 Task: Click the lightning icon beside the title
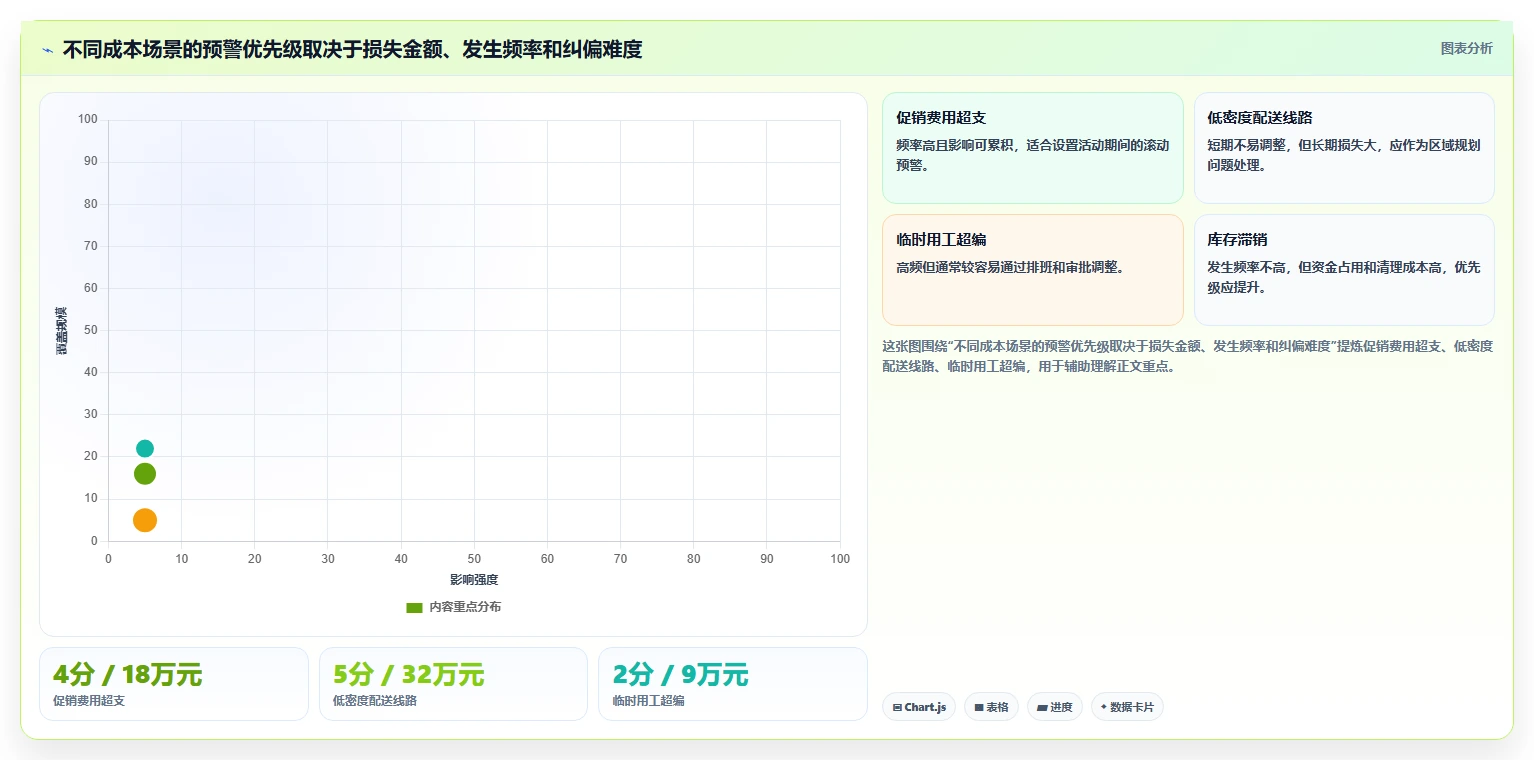coord(48,49)
